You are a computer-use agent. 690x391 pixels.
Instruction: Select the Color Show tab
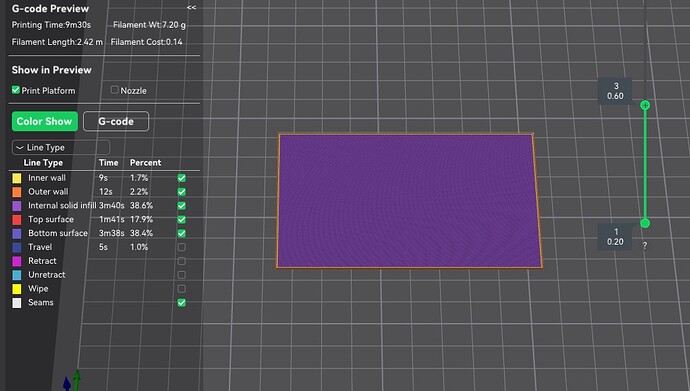point(44,121)
